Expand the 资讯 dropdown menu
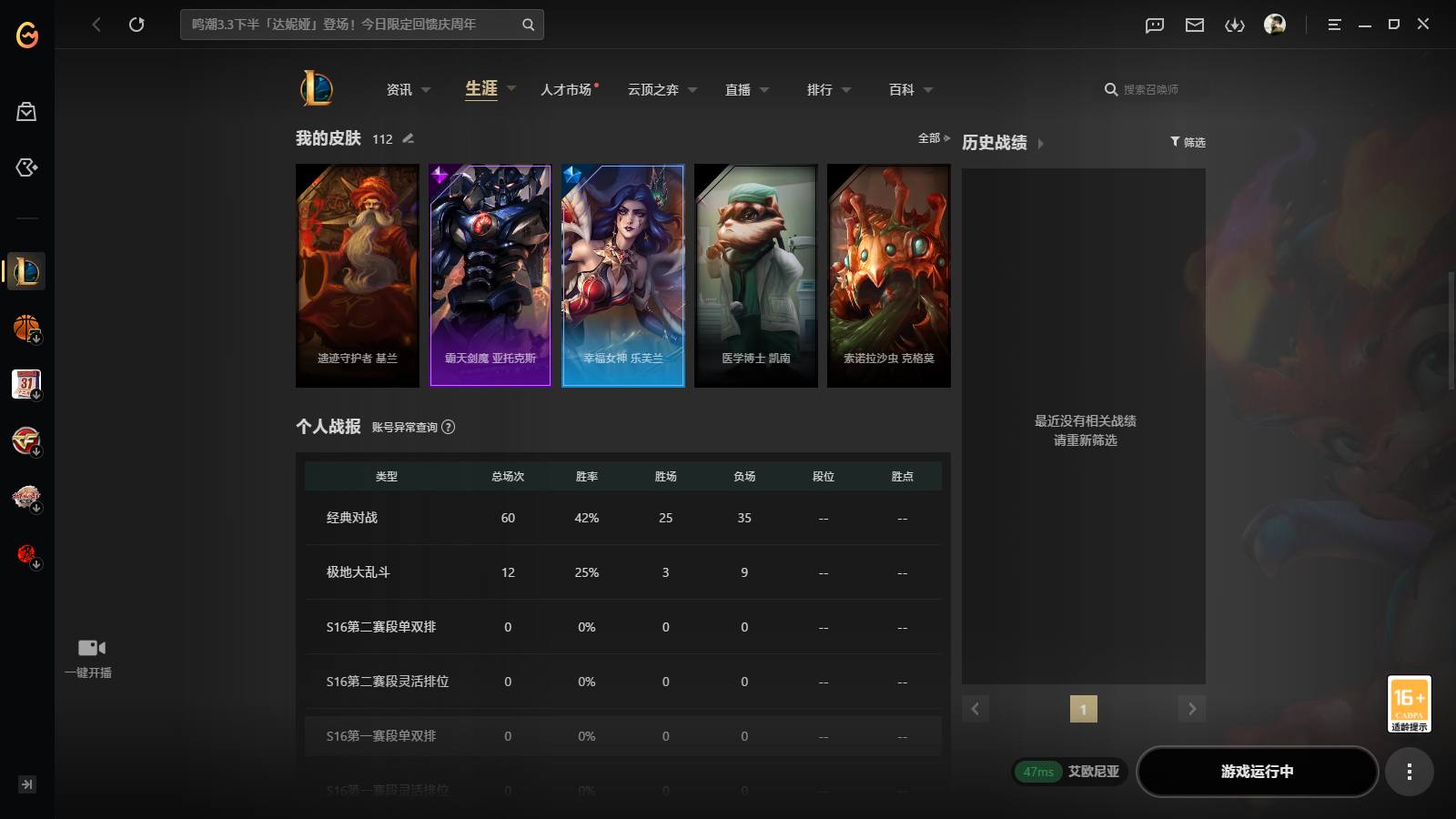Image resolution: width=1456 pixels, height=819 pixels. (426, 90)
